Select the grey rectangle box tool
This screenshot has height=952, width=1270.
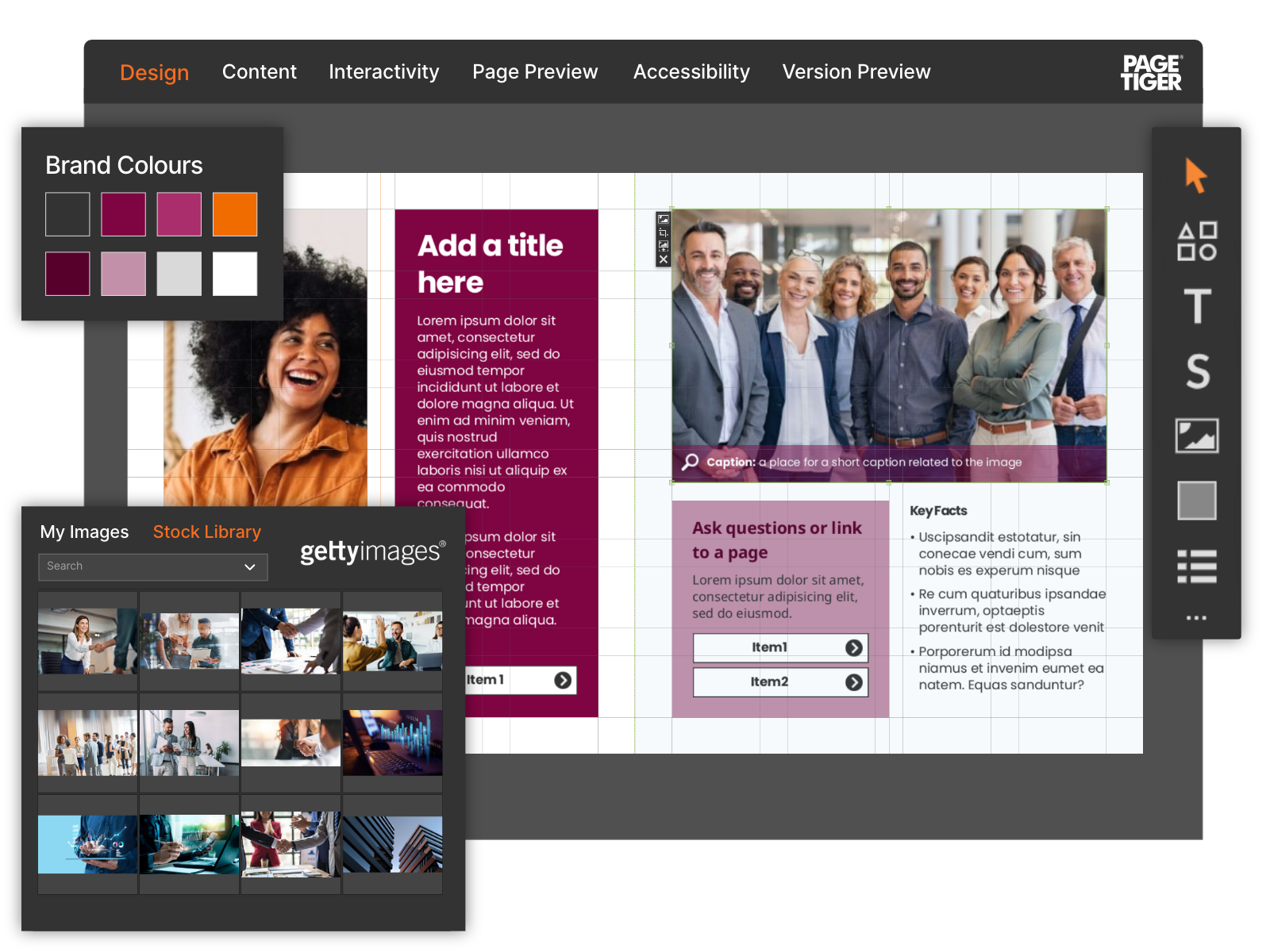(x=1197, y=501)
